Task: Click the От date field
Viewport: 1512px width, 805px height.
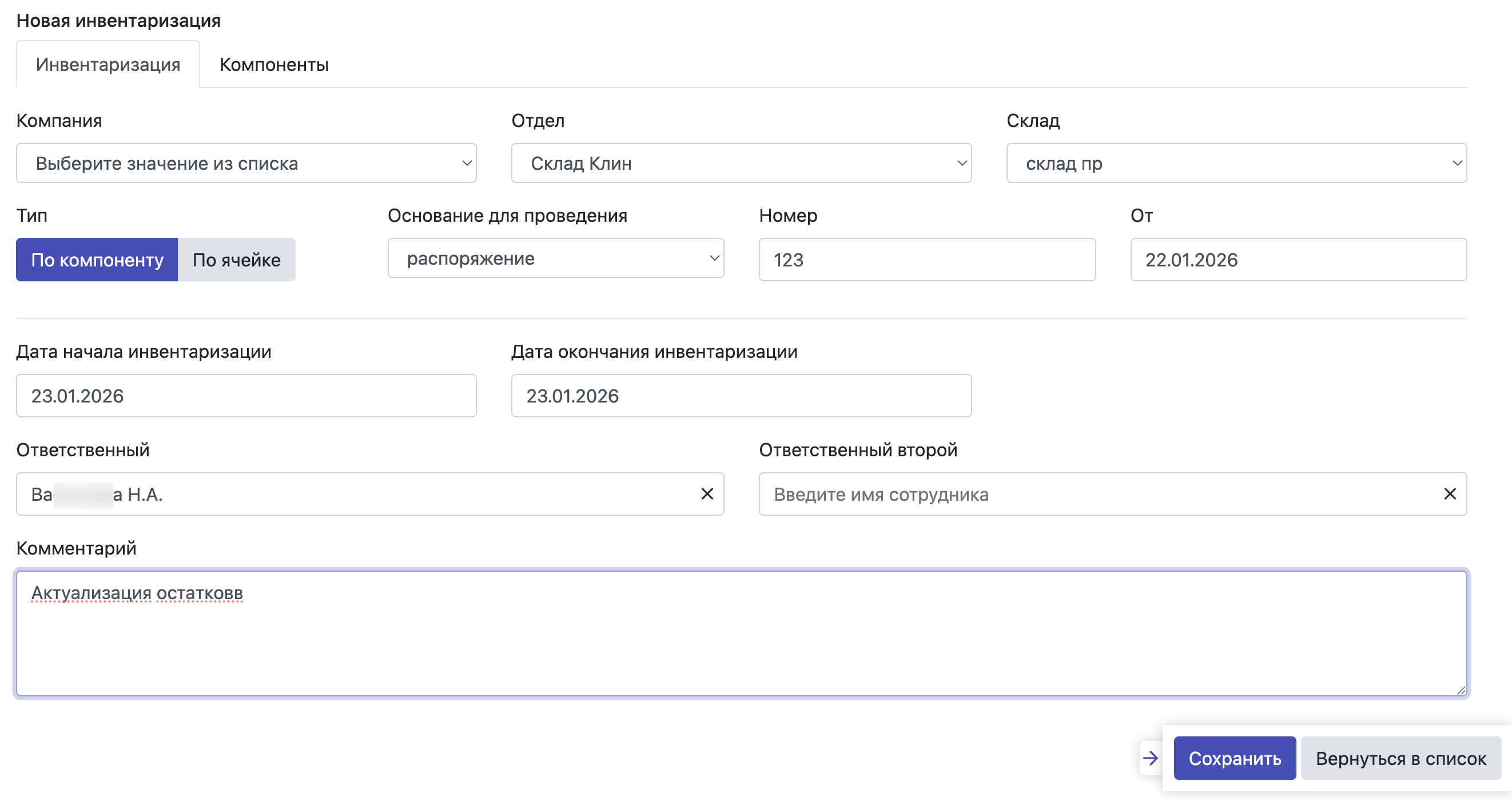Action: pos(1298,260)
